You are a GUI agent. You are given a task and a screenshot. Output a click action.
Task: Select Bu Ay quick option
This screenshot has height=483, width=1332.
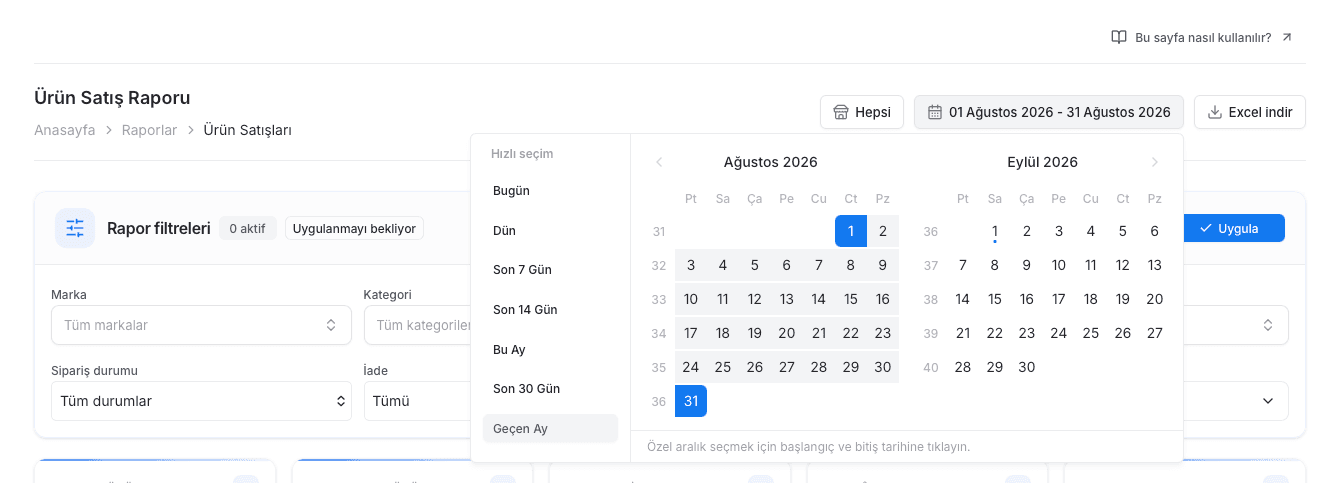(x=550, y=349)
